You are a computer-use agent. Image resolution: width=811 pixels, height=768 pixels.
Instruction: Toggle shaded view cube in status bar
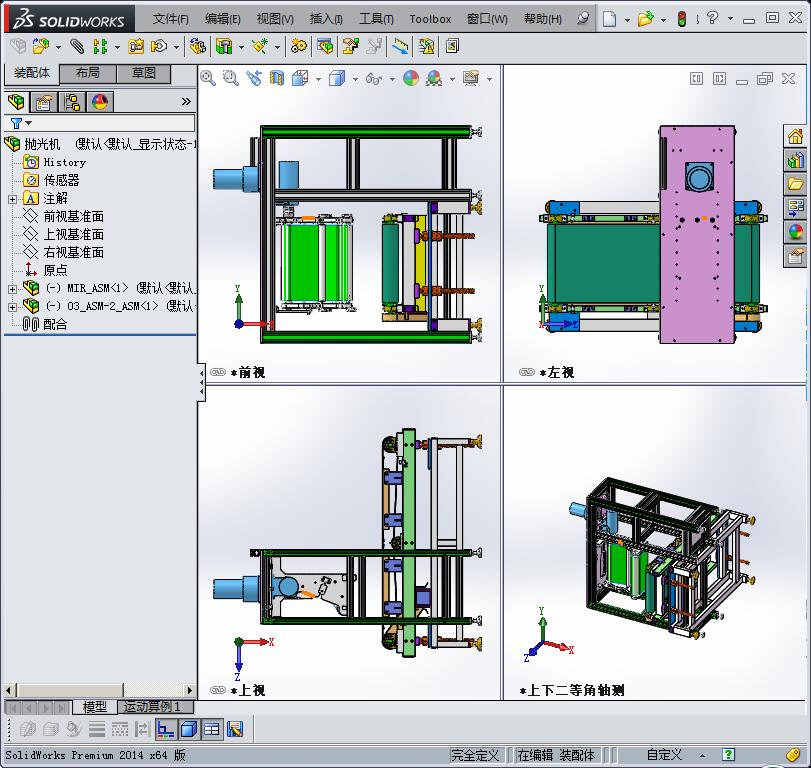187,728
